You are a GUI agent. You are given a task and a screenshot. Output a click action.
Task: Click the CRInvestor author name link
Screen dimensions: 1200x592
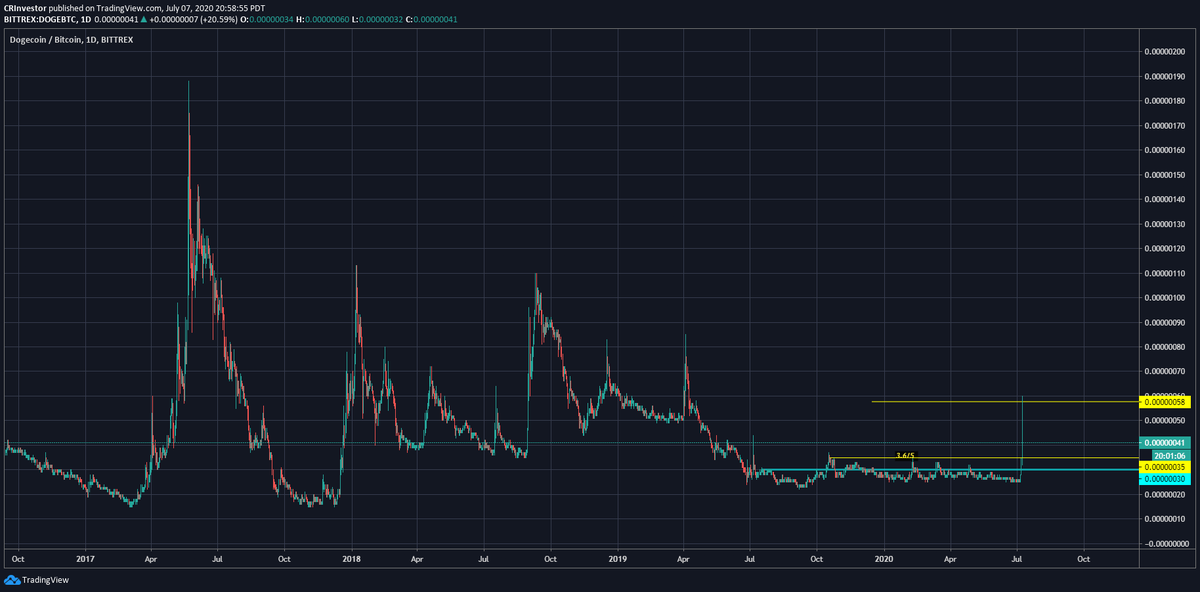[x=25, y=6]
